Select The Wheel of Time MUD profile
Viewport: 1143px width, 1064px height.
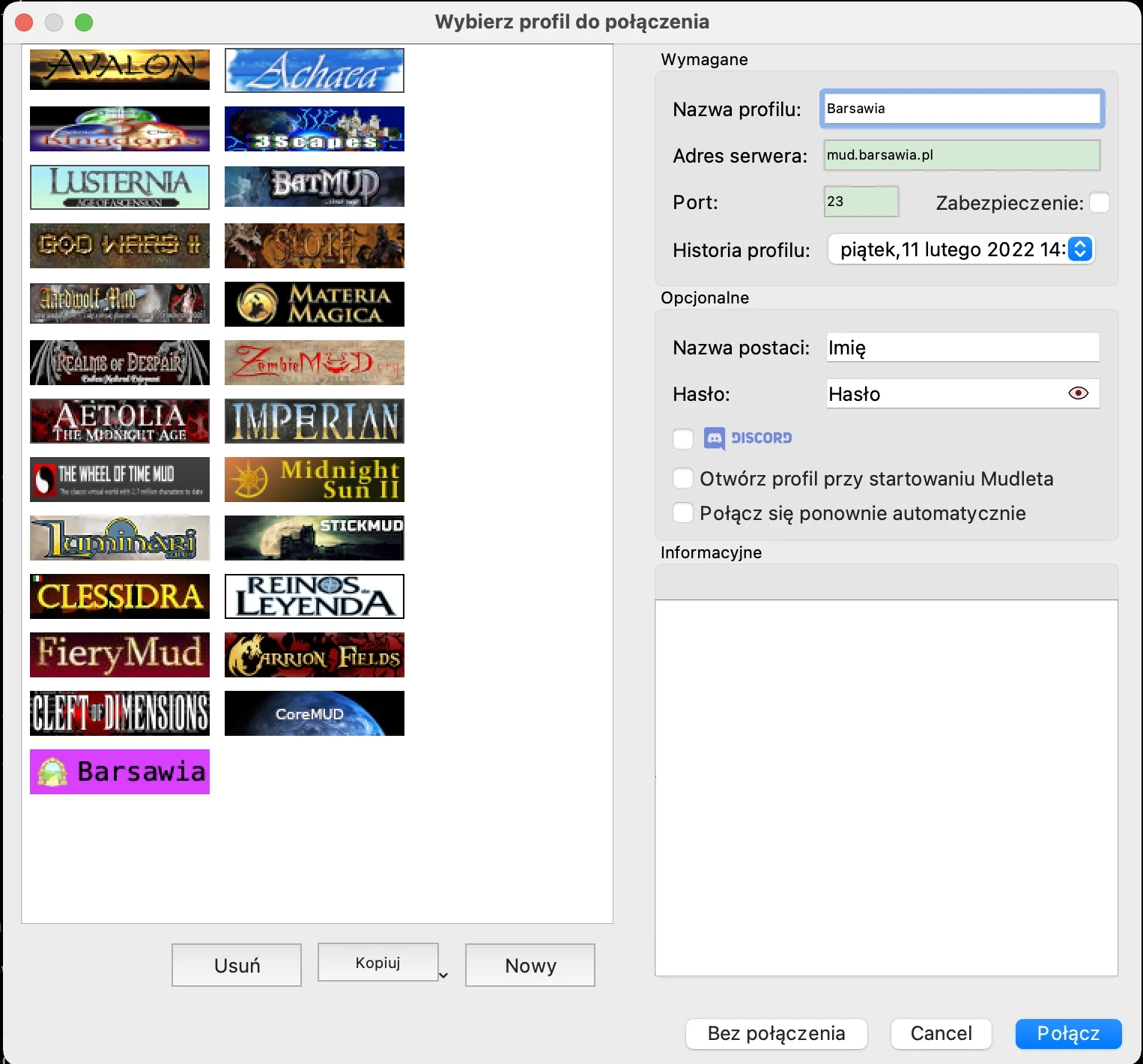(x=120, y=479)
